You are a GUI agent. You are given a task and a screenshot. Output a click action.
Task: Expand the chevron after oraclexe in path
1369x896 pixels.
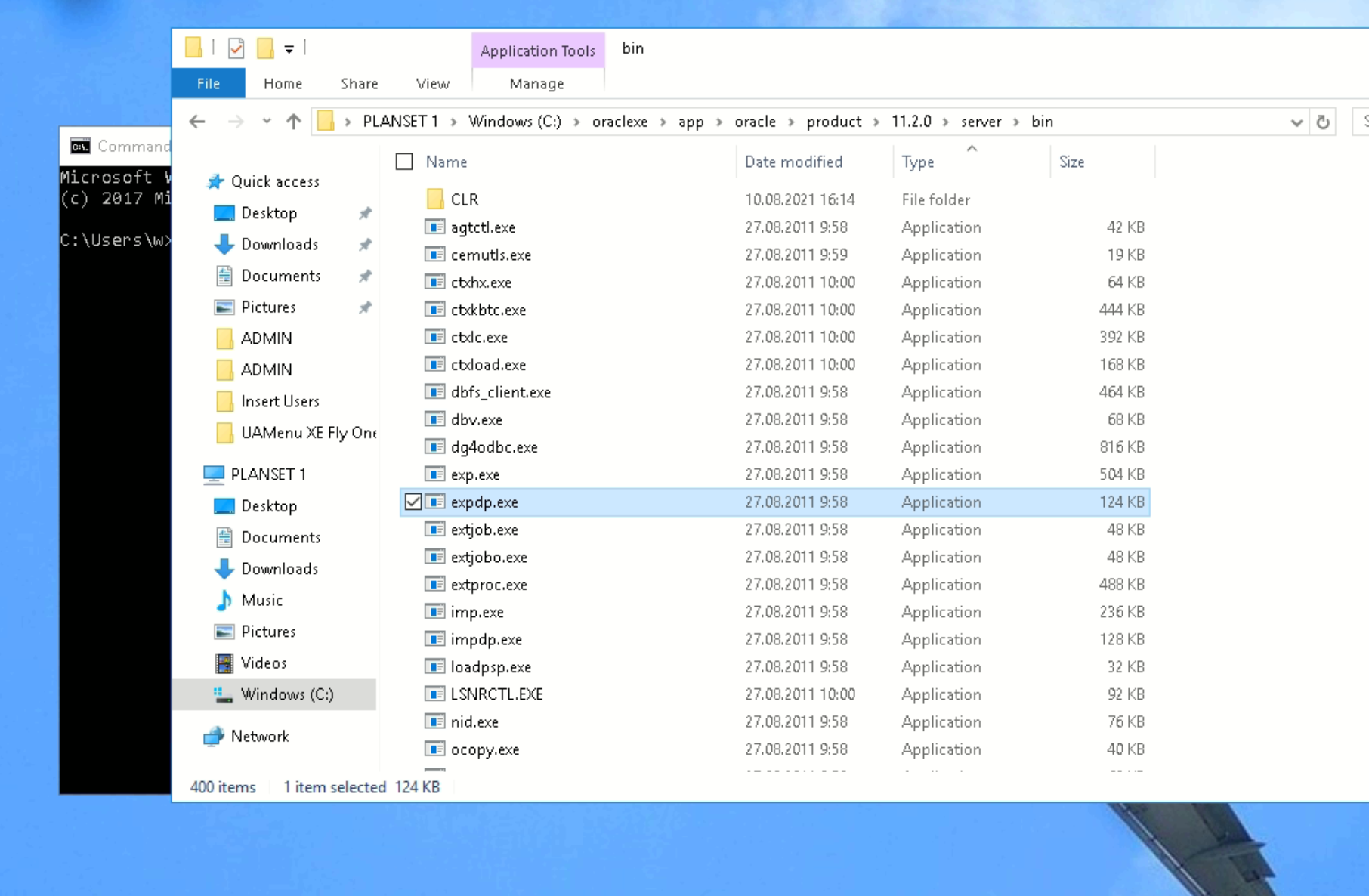663,122
